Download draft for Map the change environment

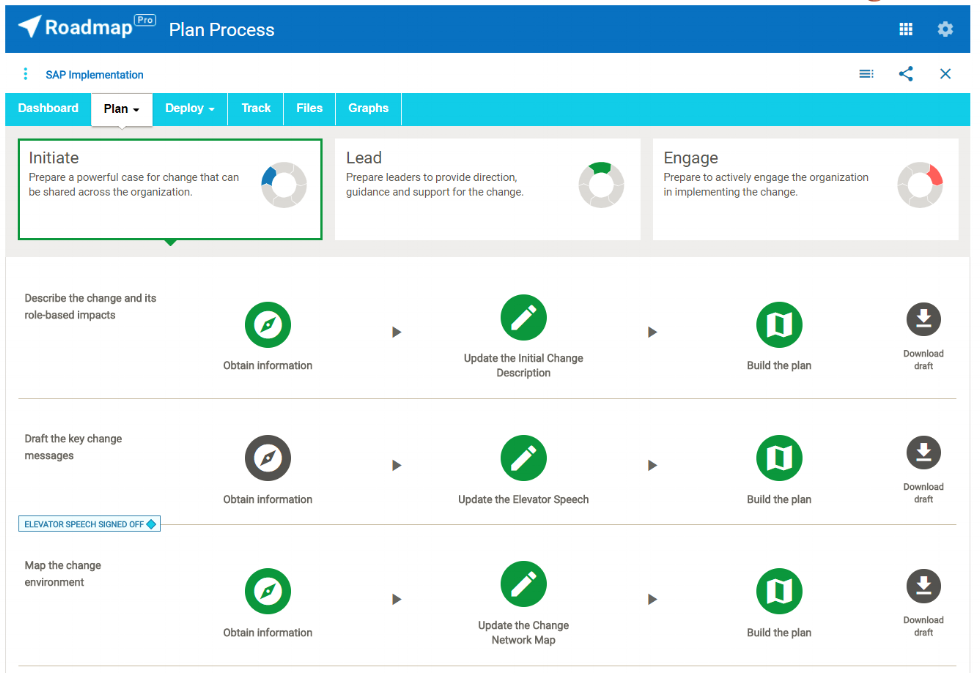click(923, 587)
